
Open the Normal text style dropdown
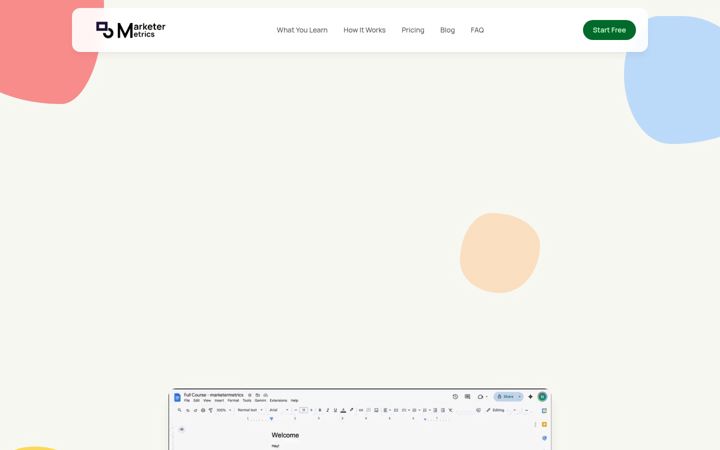tap(250, 410)
